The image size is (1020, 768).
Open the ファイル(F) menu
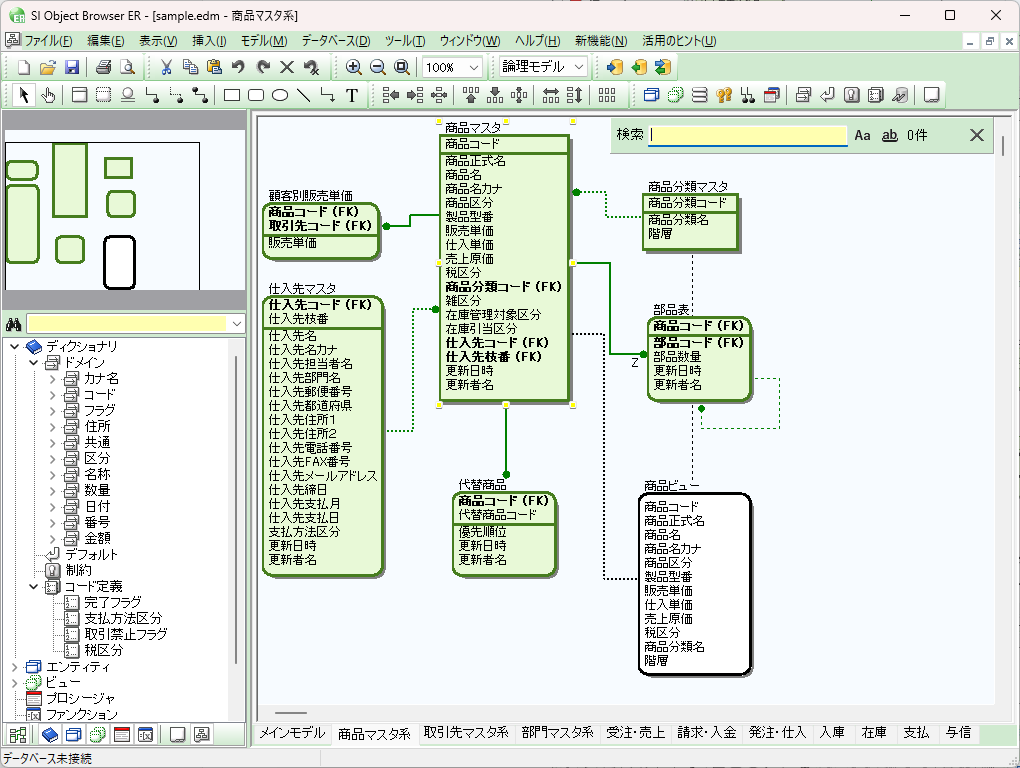point(48,41)
